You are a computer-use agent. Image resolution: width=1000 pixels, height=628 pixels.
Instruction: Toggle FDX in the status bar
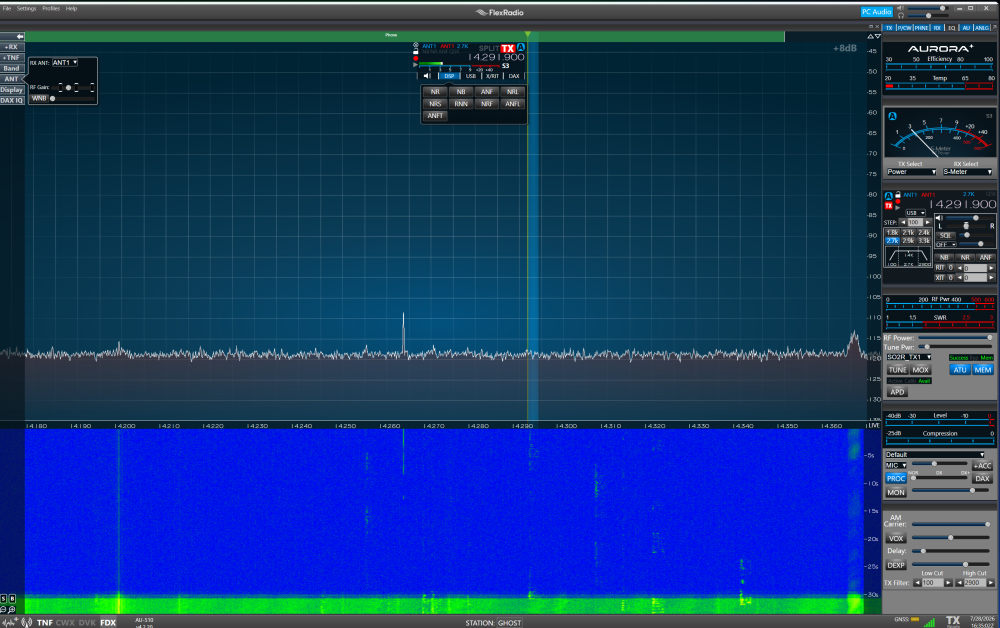point(108,622)
